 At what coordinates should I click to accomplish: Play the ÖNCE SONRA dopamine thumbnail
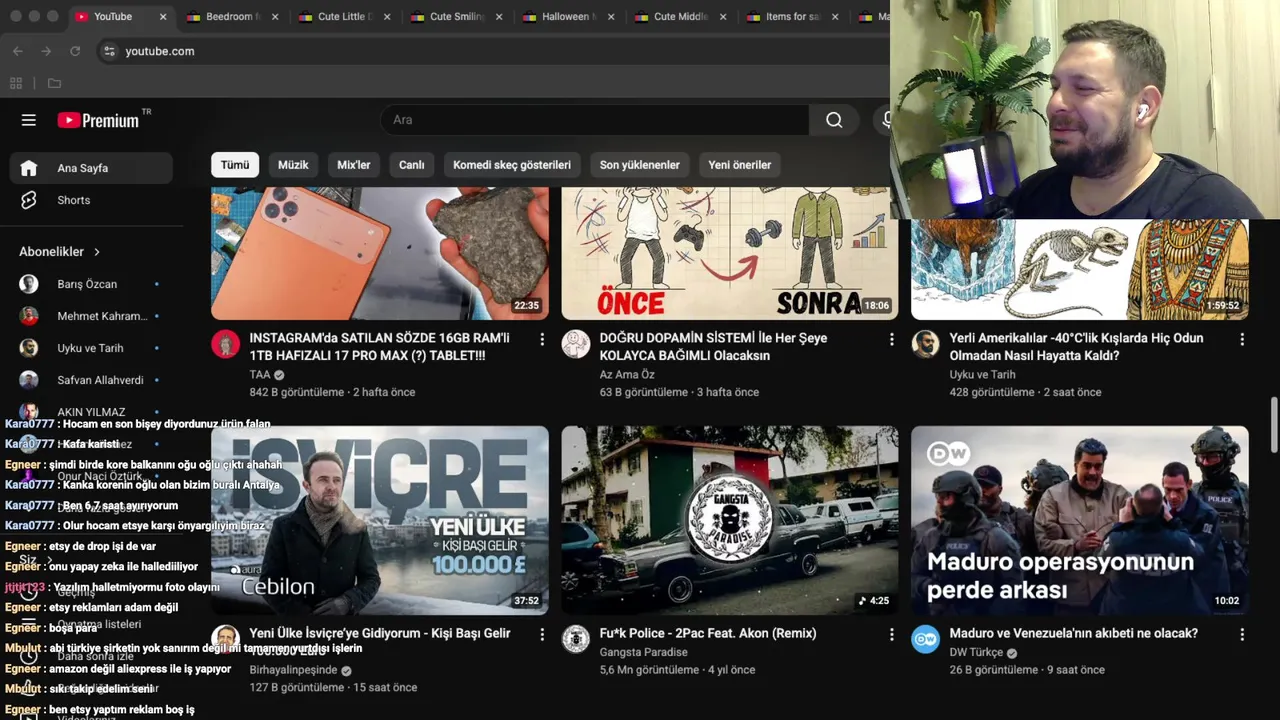tap(730, 254)
